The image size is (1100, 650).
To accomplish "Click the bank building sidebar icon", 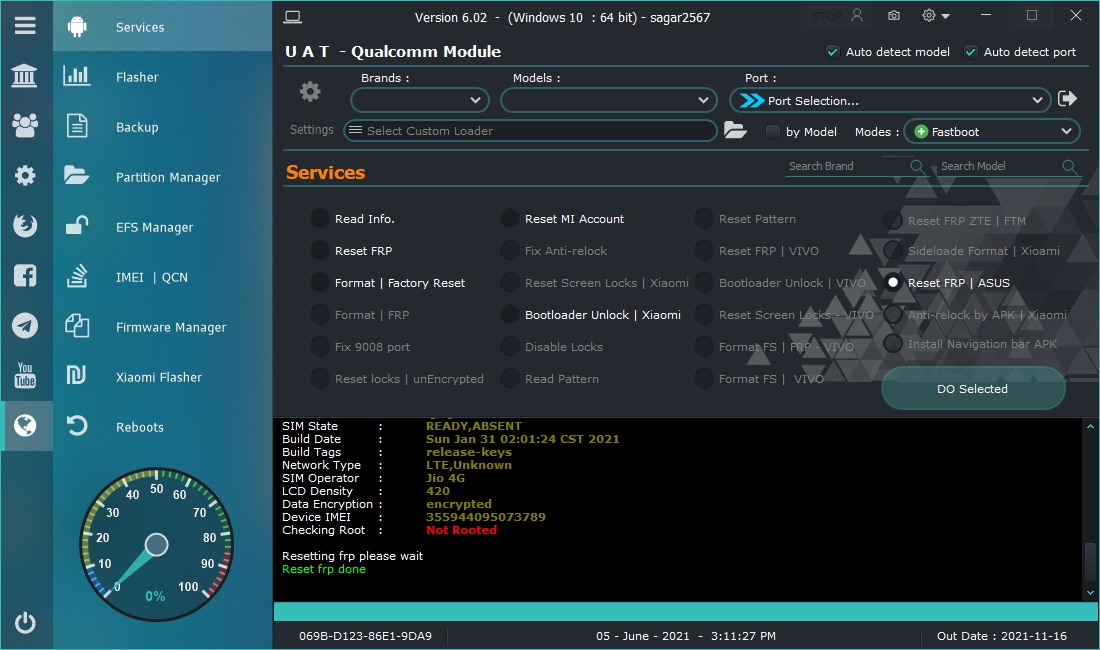I will [25, 76].
